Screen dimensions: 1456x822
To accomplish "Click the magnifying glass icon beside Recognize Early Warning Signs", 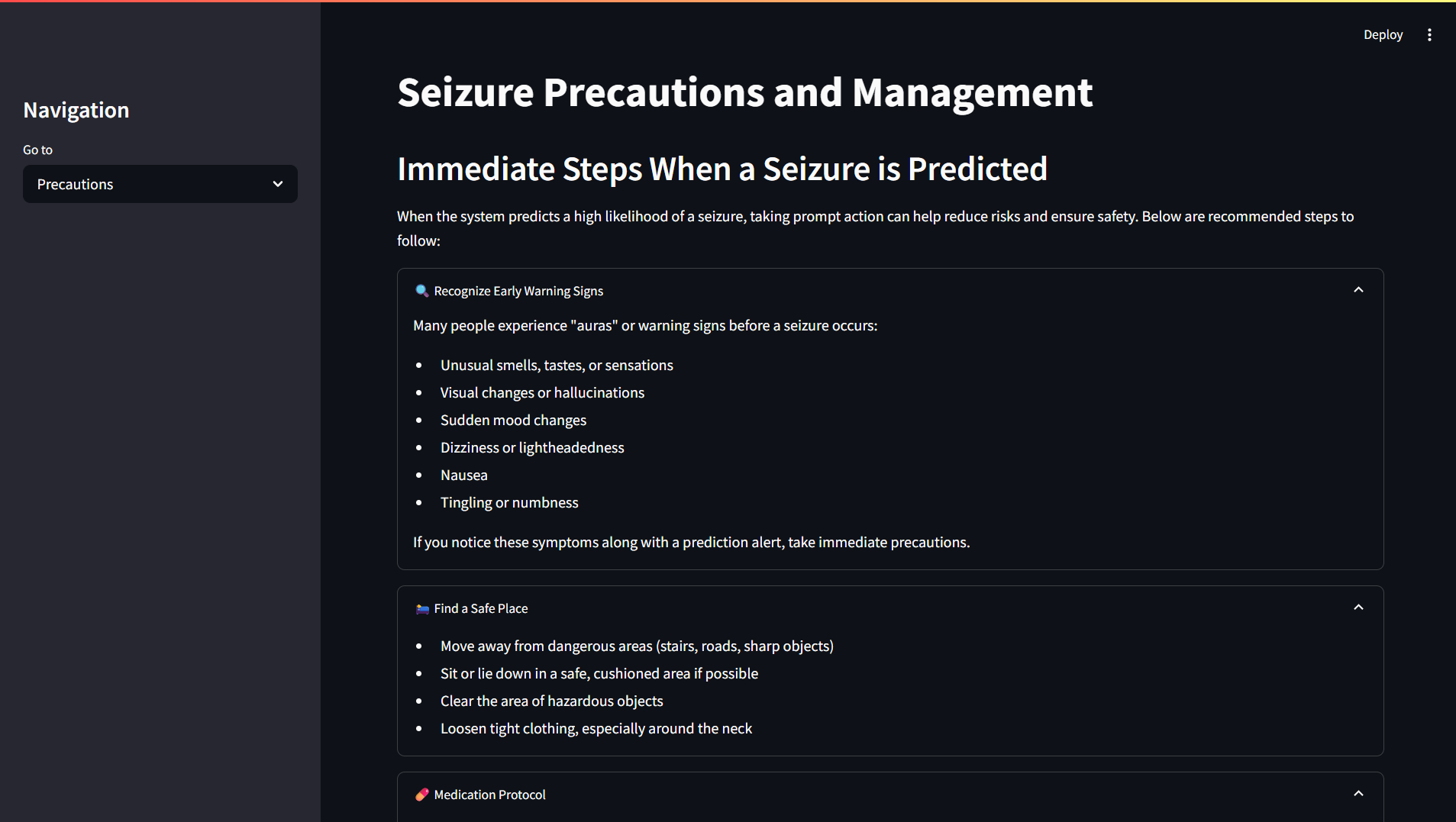I will tap(421, 291).
